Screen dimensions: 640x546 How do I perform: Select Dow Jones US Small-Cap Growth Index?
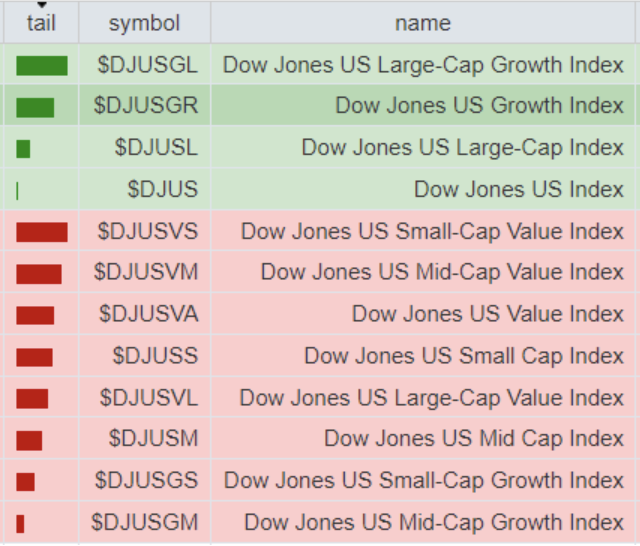(x=424, y=480)
